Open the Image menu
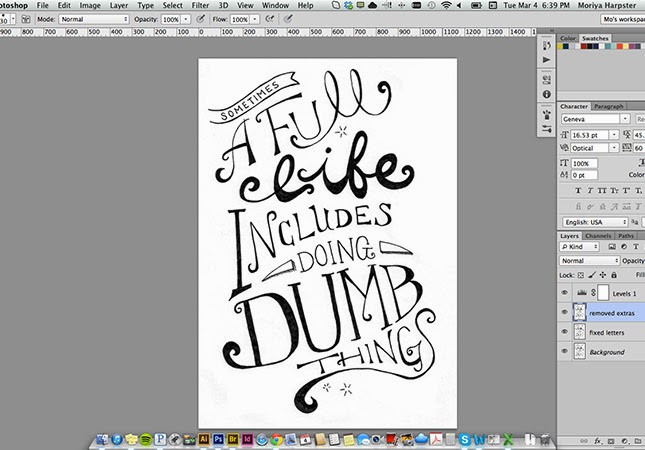 coord(90,5)
